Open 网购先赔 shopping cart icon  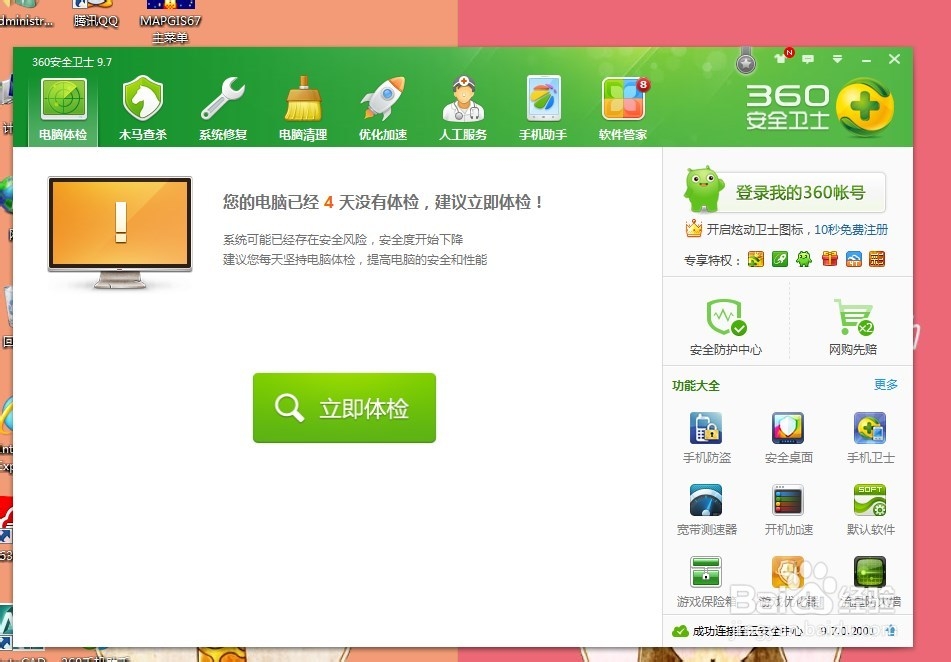point(853,326)
